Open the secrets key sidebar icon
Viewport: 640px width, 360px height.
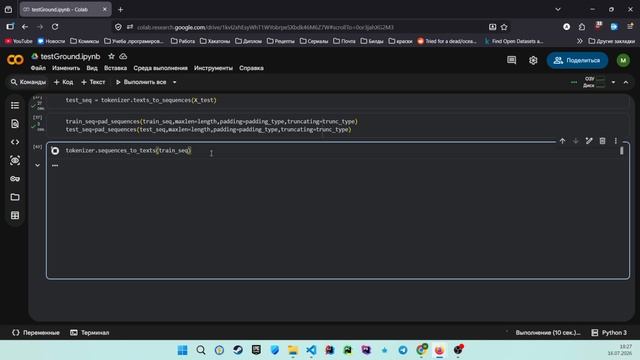tap(15, 179)
